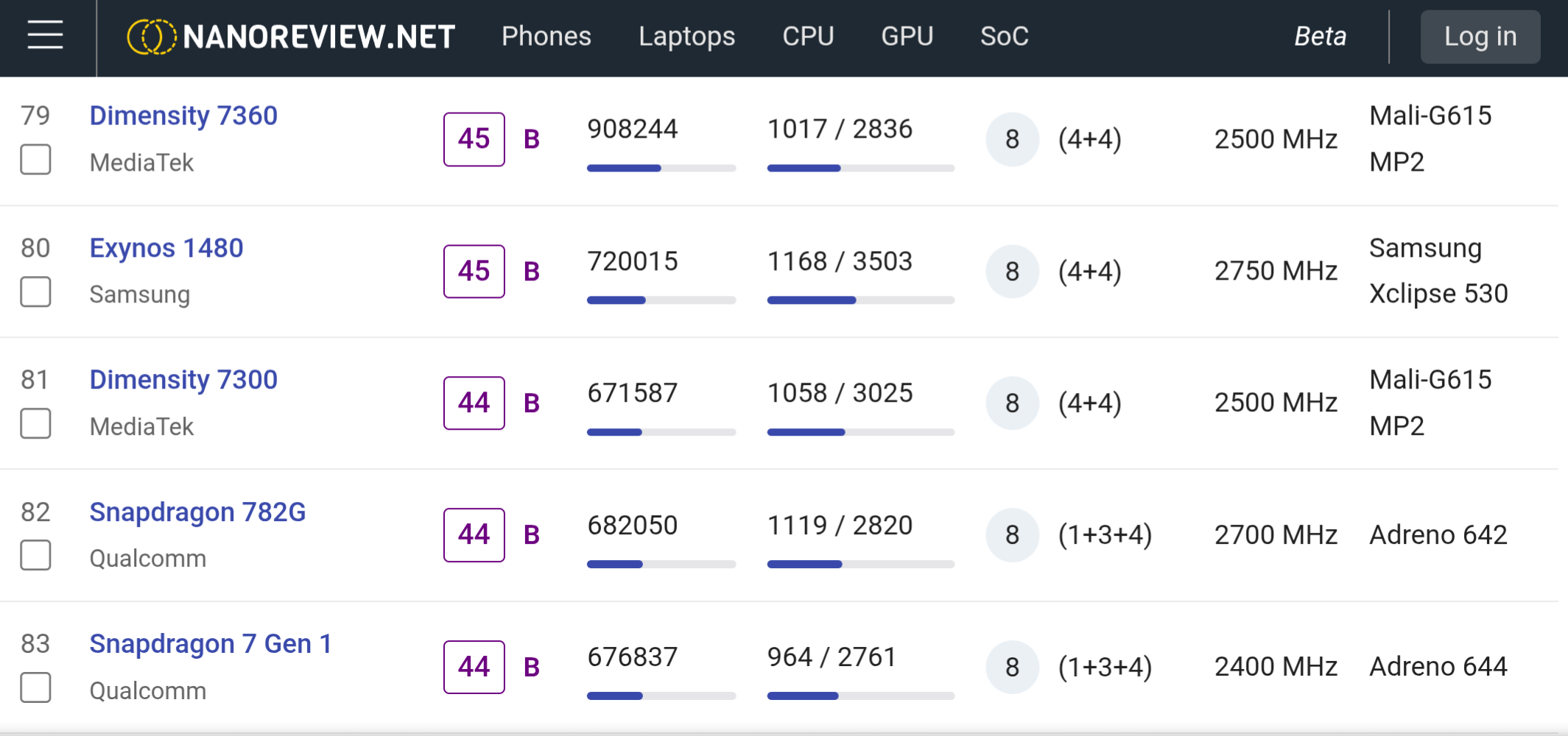This screenshot has height=736, width=1568.
Task: Click the Mali-G615 MP2 text for Dimensity 7360
Action: pyautogui.click(x=1431, y=139)
